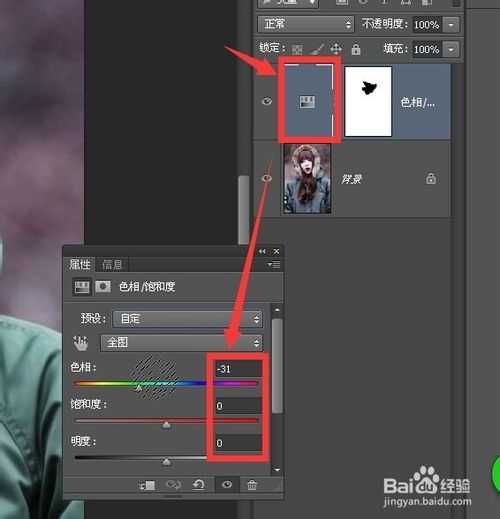
Task: Open the opacity slider dropdown arrow
Action: click(451, 25)
